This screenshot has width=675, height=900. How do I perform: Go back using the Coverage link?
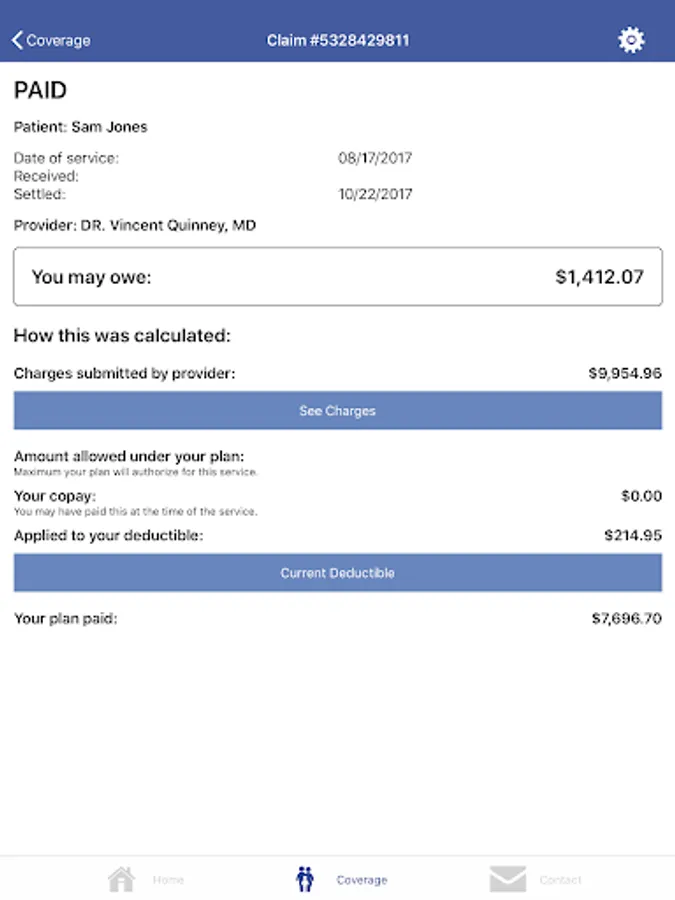(58, 41)
